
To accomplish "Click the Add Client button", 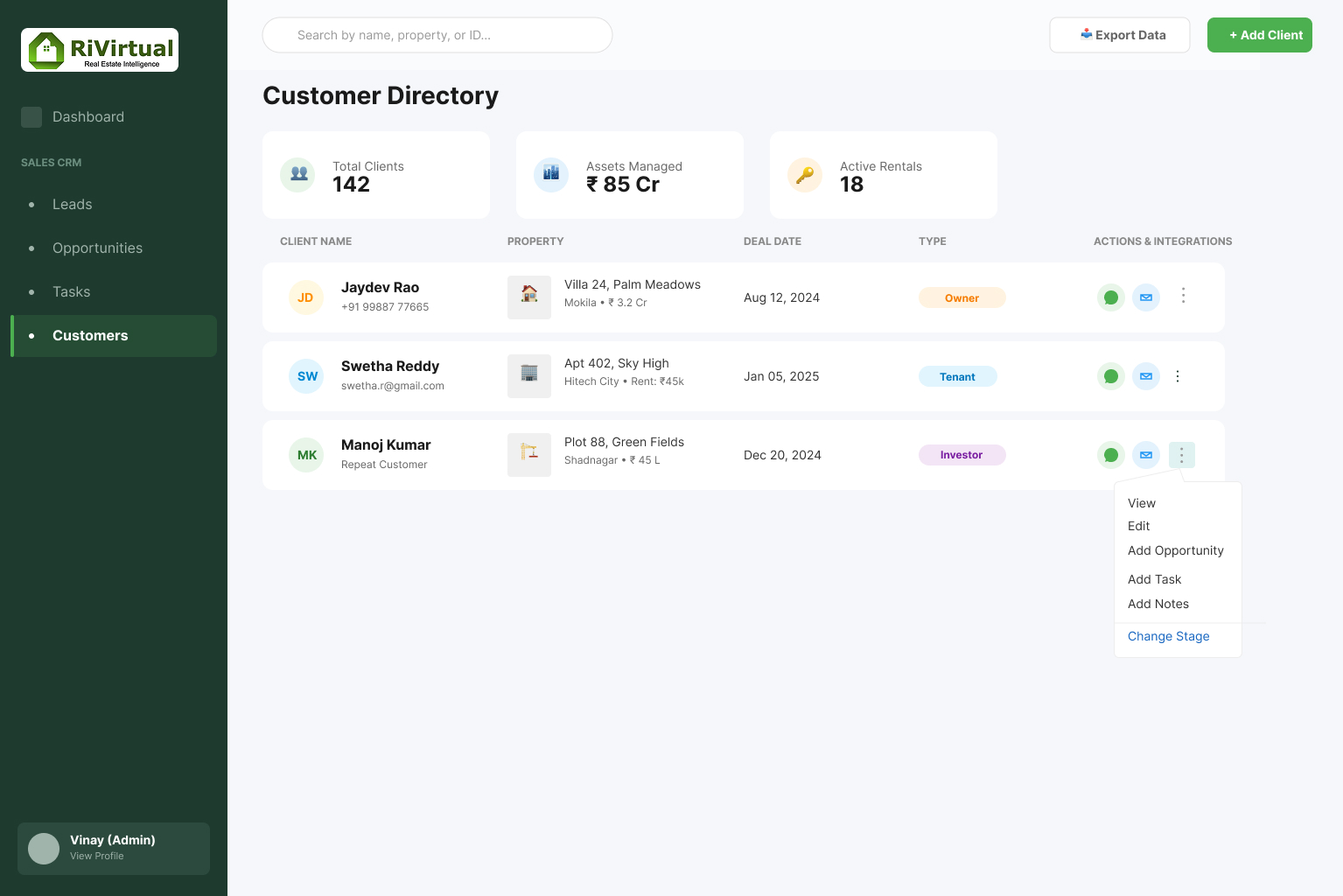I will coord(1260,35).
